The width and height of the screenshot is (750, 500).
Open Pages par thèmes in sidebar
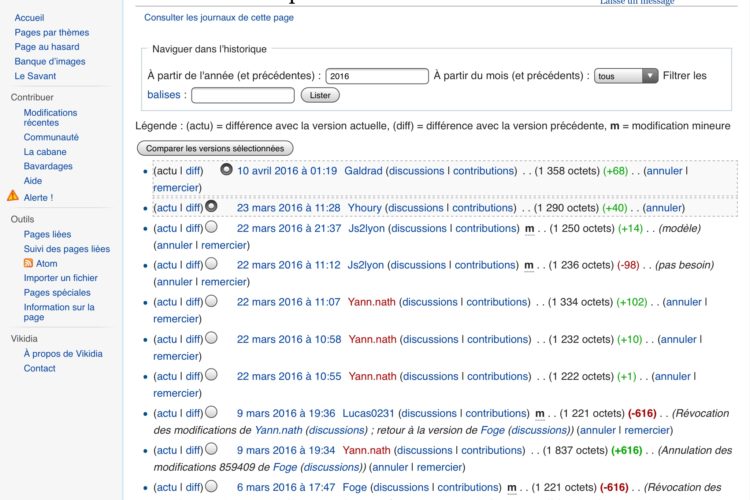(52, 33)
